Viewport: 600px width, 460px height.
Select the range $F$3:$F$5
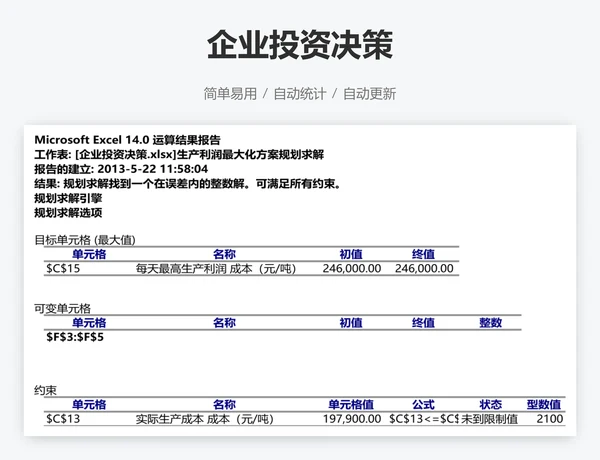[75, 337]
